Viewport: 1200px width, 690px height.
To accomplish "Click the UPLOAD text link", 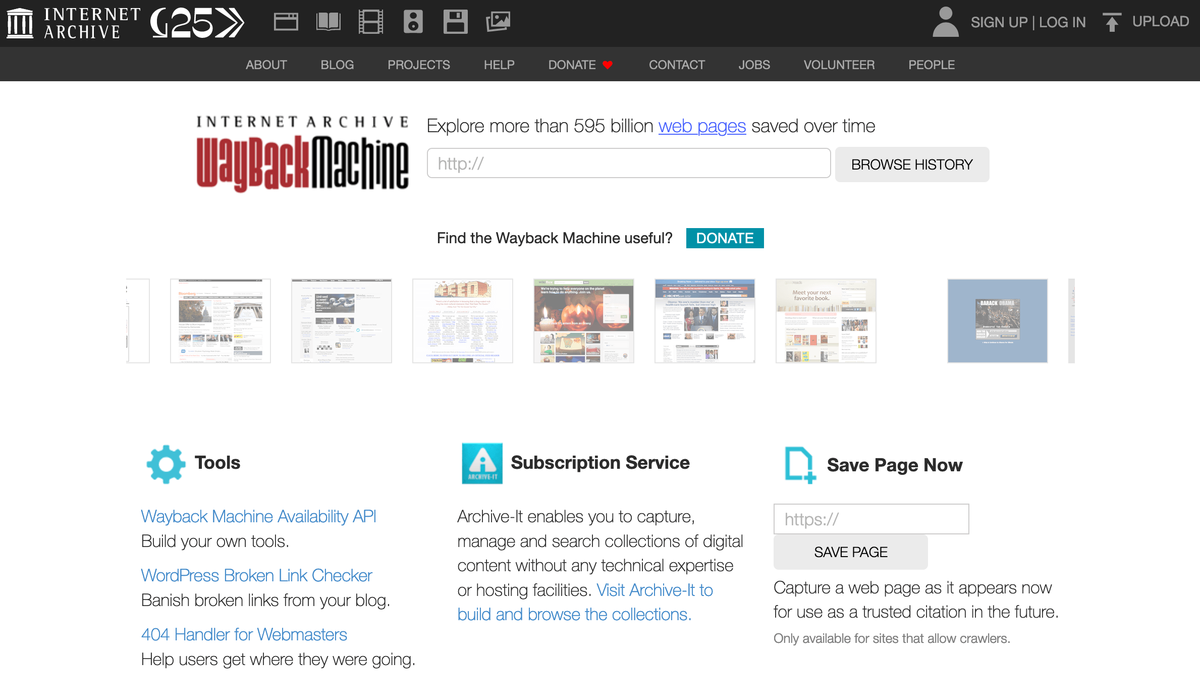I will (1160, 21).
